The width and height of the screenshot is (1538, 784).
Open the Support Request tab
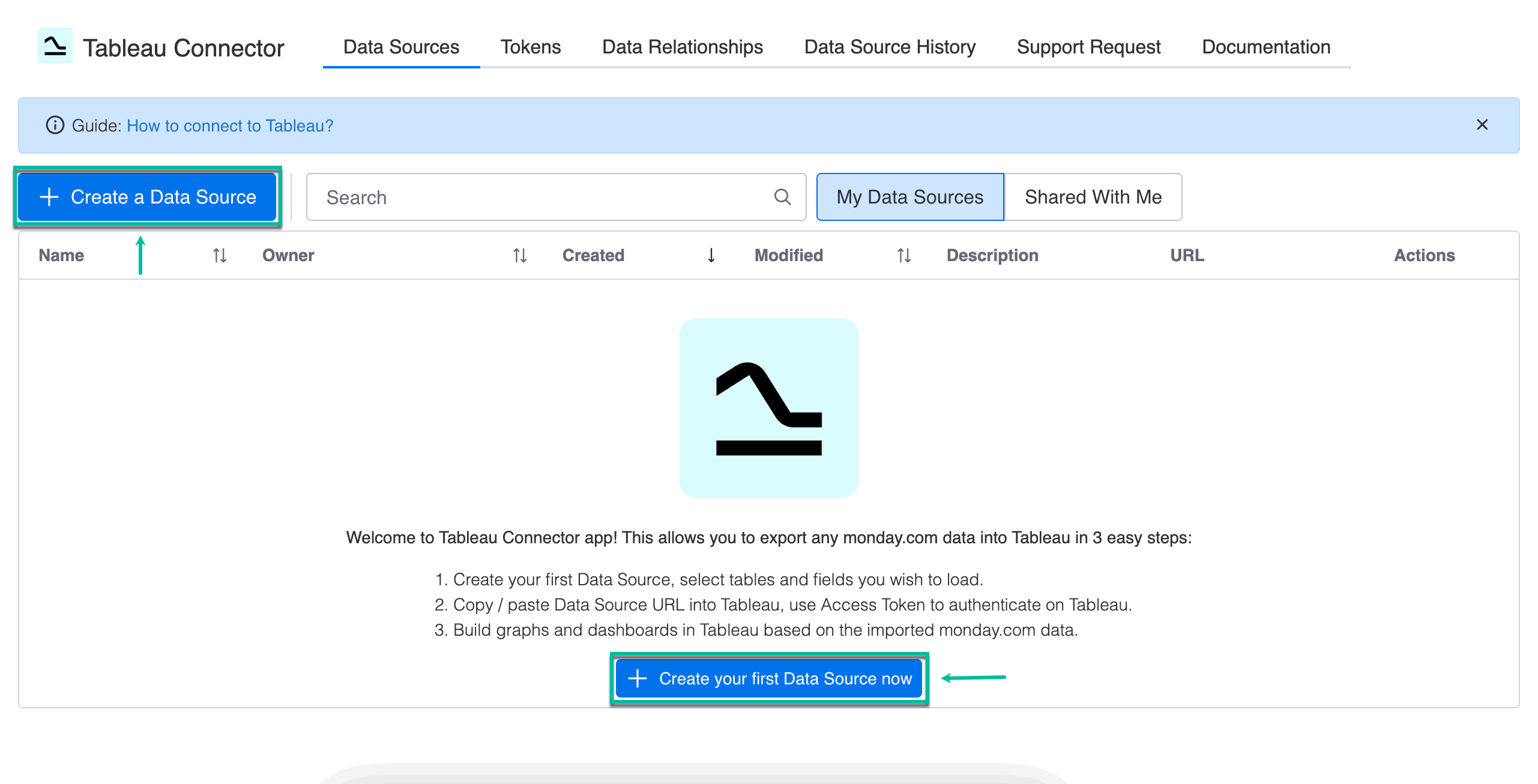click(1088, 47)
